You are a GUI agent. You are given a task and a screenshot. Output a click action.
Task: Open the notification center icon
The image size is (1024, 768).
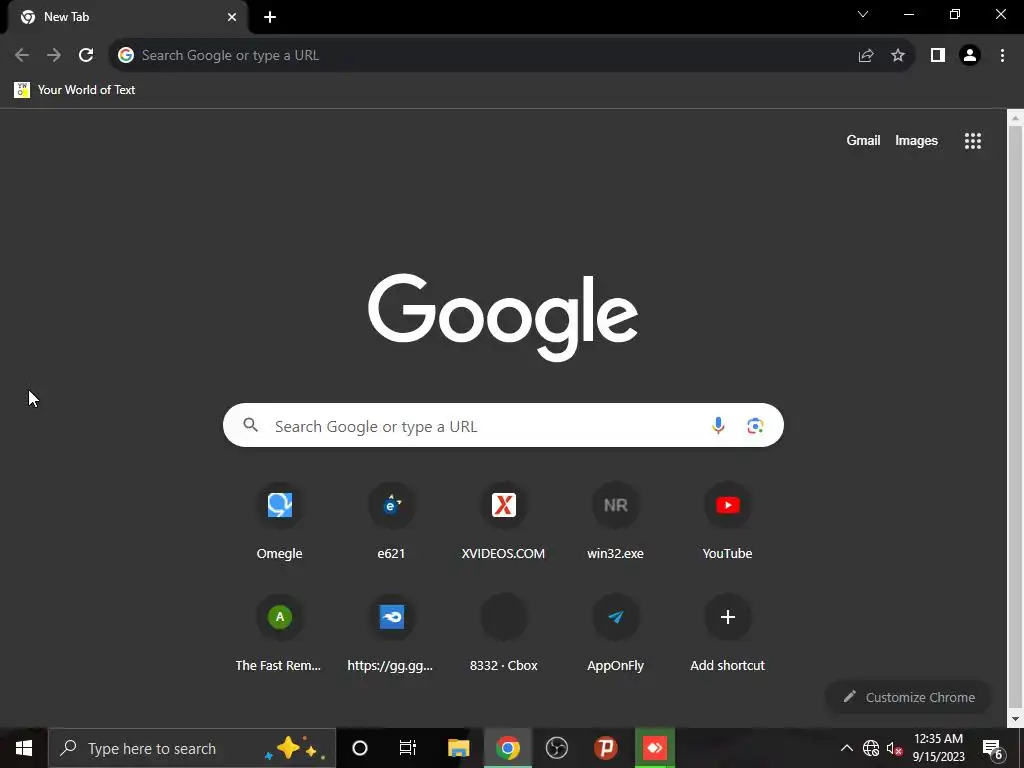[x=993, y=748]
